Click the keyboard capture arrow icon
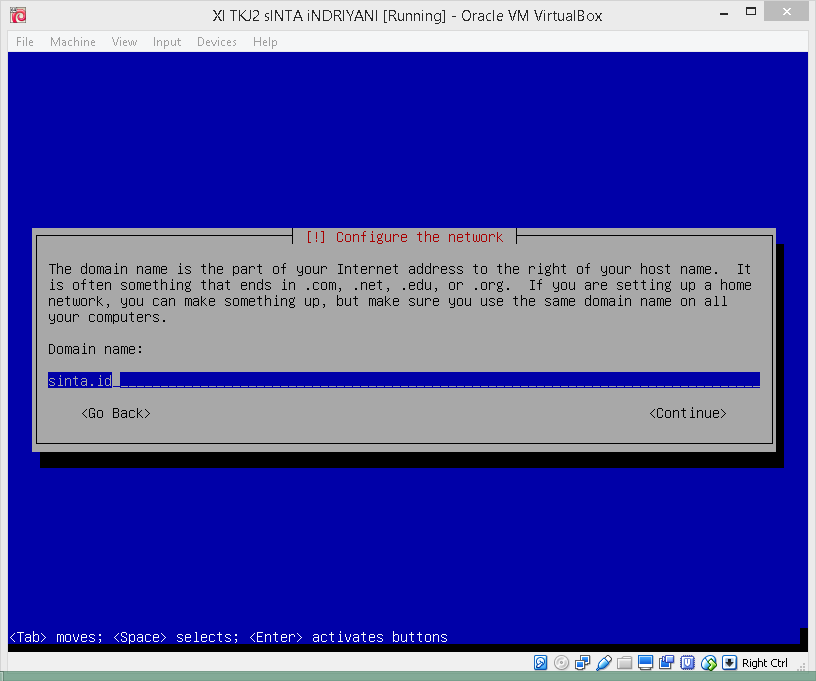Image resolution: width=816 pixels, height=681 pixels. tap(729, 662)
